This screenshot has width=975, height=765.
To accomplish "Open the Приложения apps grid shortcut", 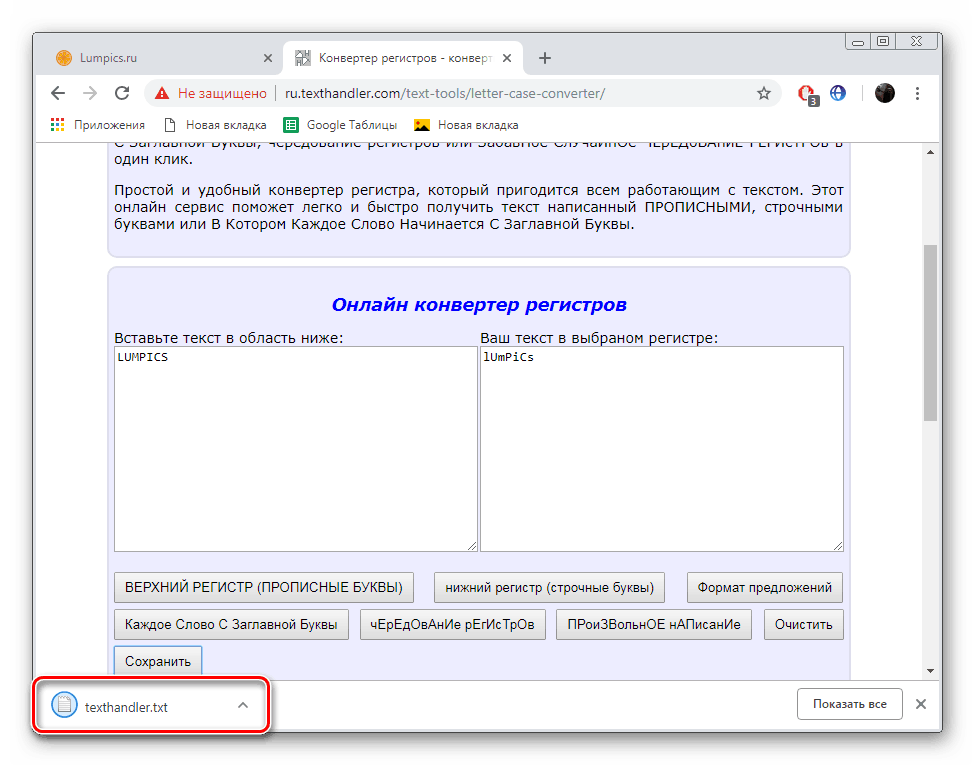I will pos(98,125).
